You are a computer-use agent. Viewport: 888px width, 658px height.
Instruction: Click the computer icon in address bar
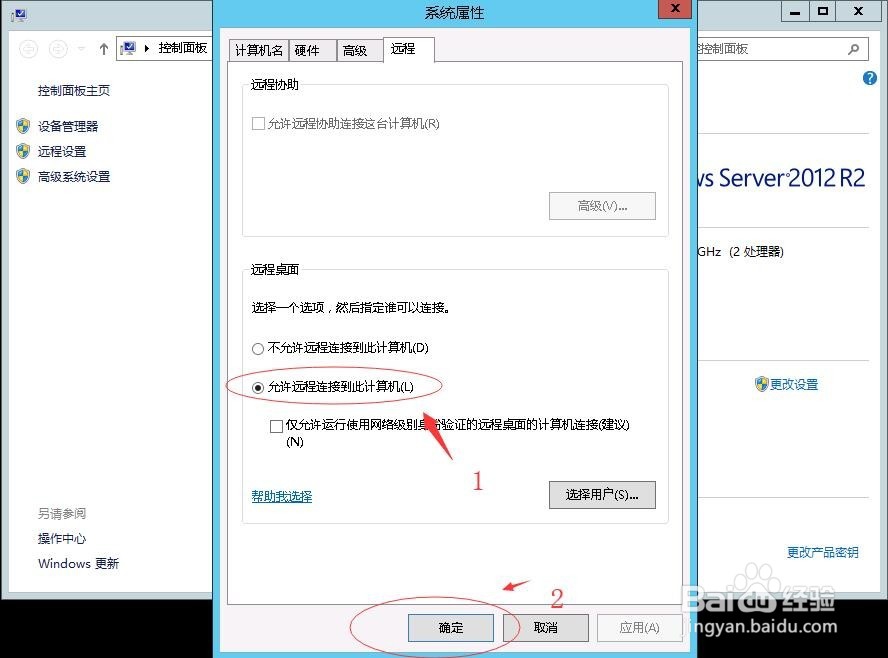tap(128, 49)
